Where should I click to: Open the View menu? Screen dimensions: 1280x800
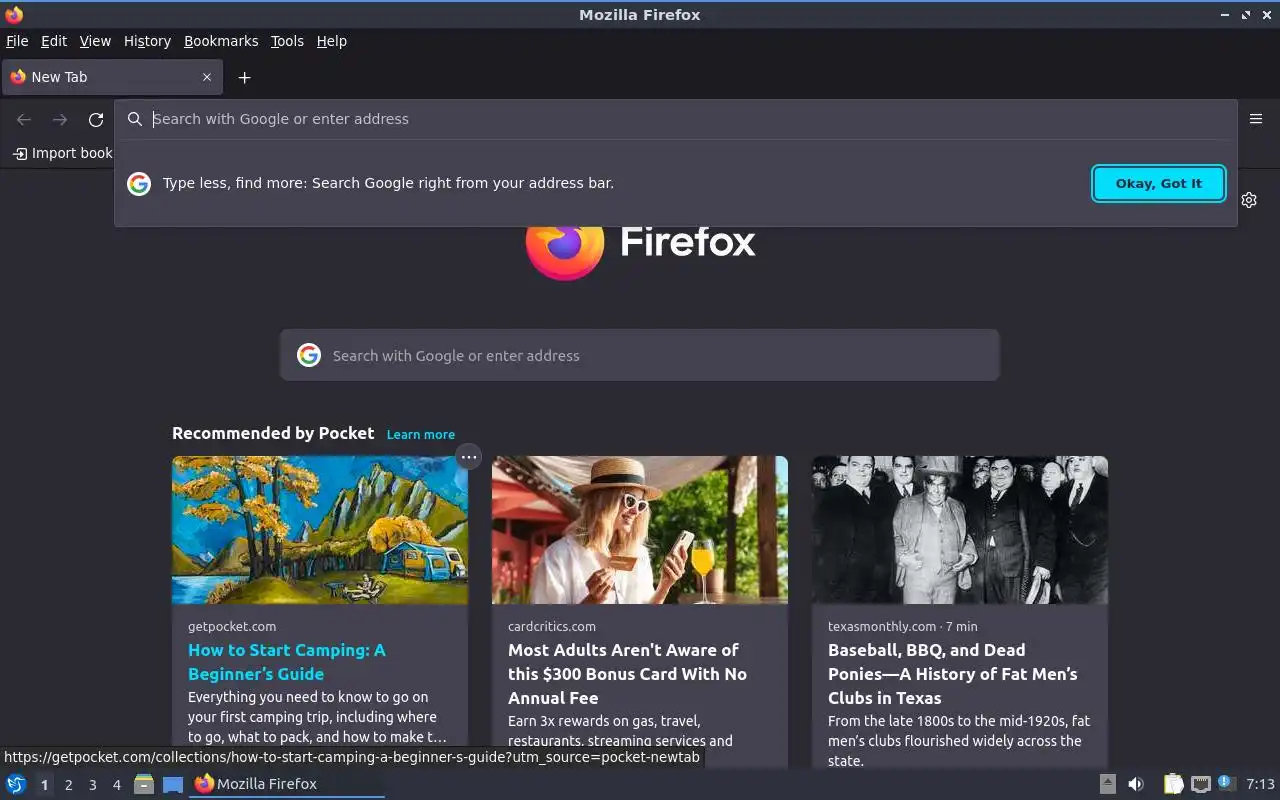click(95, 41)
